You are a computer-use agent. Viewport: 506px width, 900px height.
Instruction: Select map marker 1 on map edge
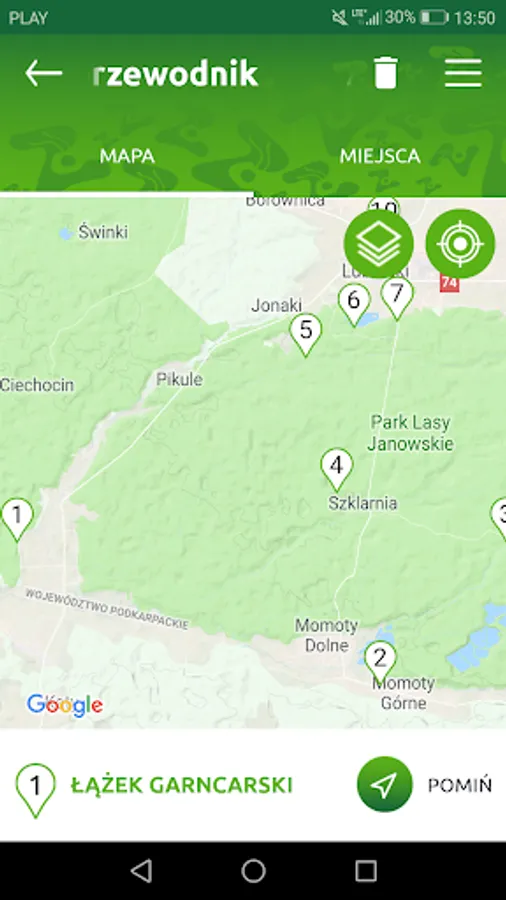click(x=17, y=520)
